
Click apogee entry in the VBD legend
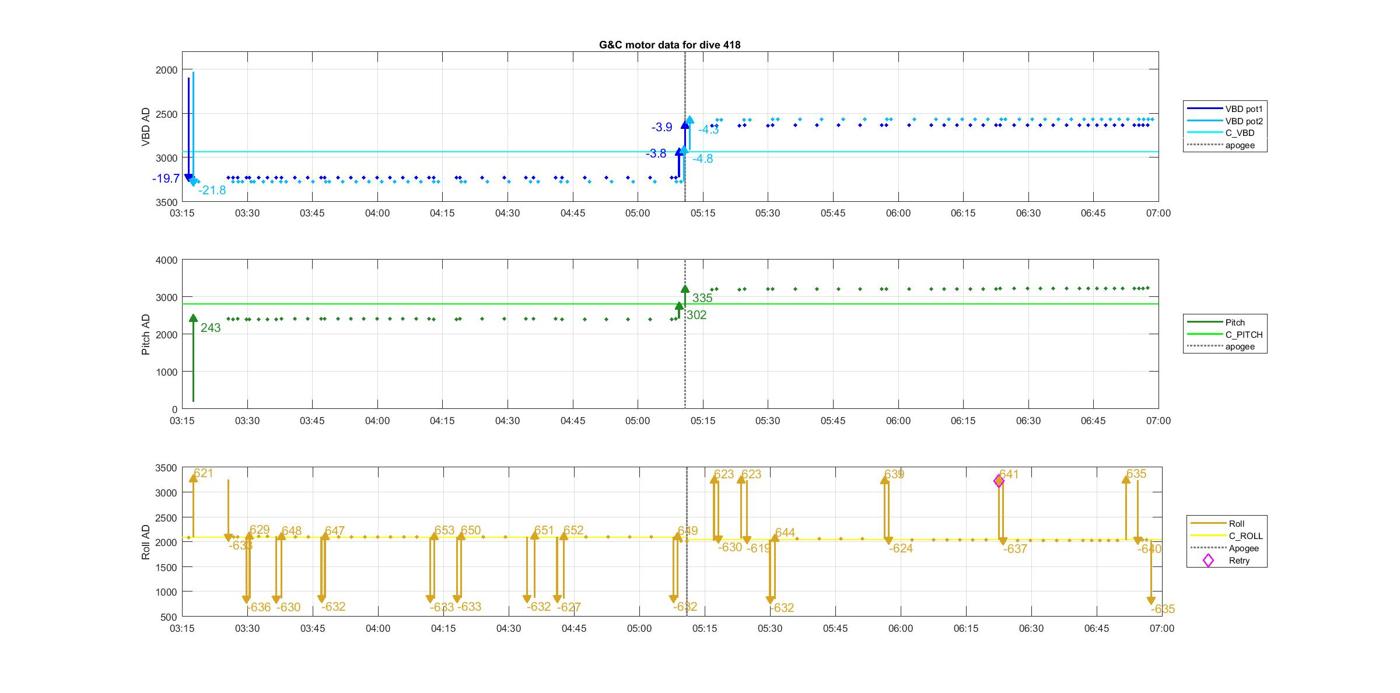pyautogui.click(x=1221, y=145)
